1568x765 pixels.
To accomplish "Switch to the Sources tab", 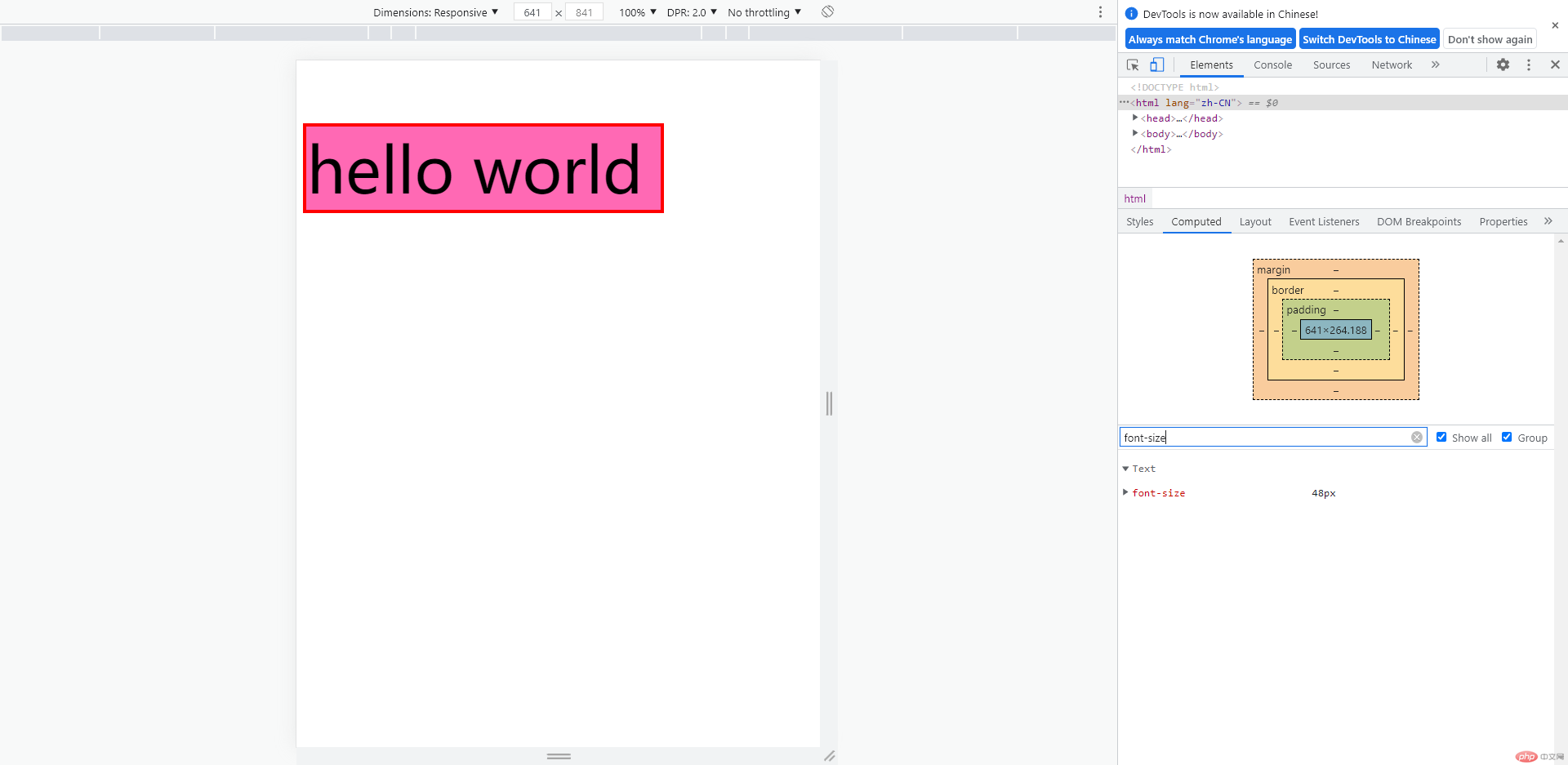I will point(1331,64).
